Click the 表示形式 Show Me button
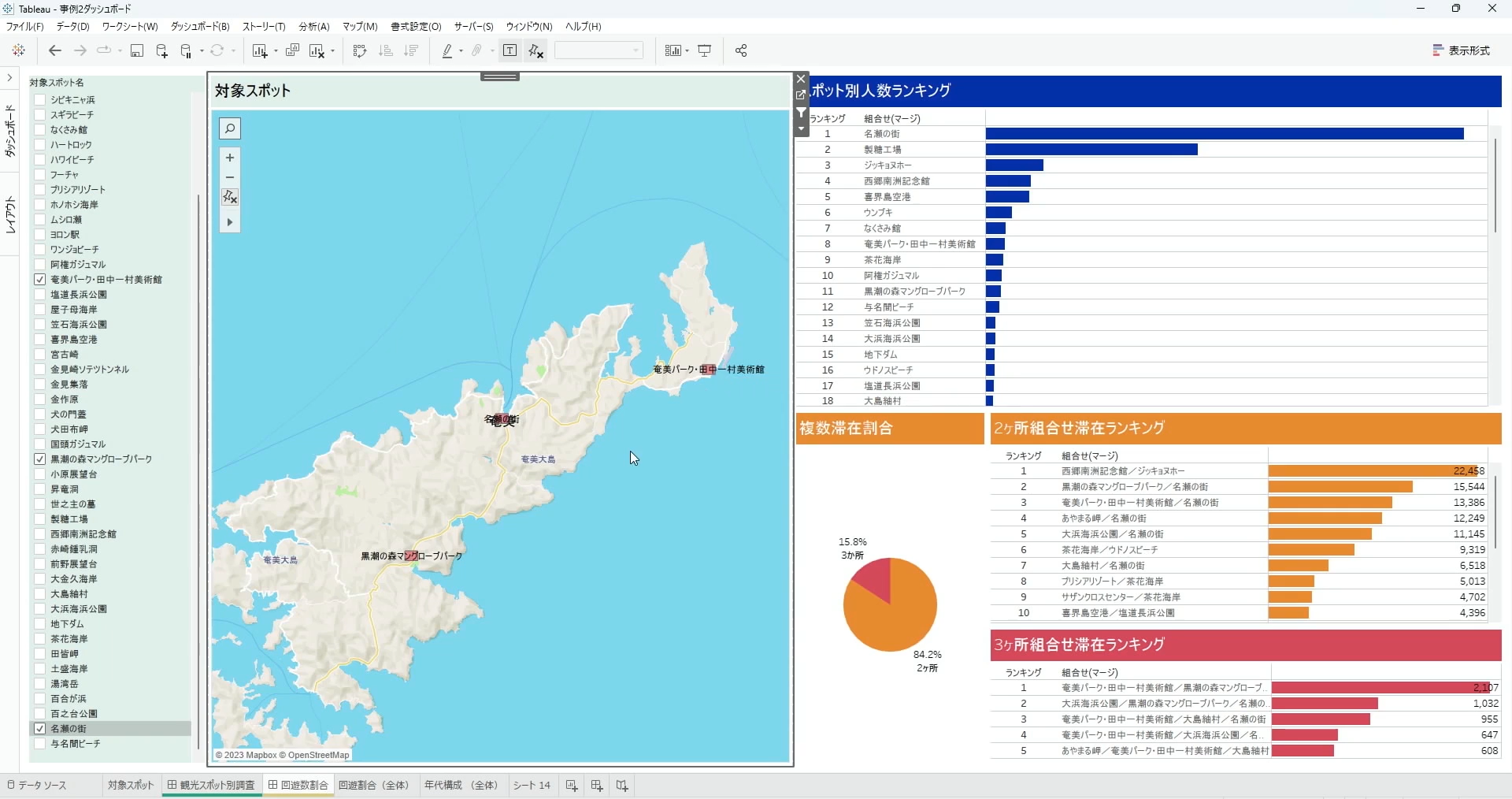The width and height of the screenshot is (1512, 799). (x=1461, y=50)
